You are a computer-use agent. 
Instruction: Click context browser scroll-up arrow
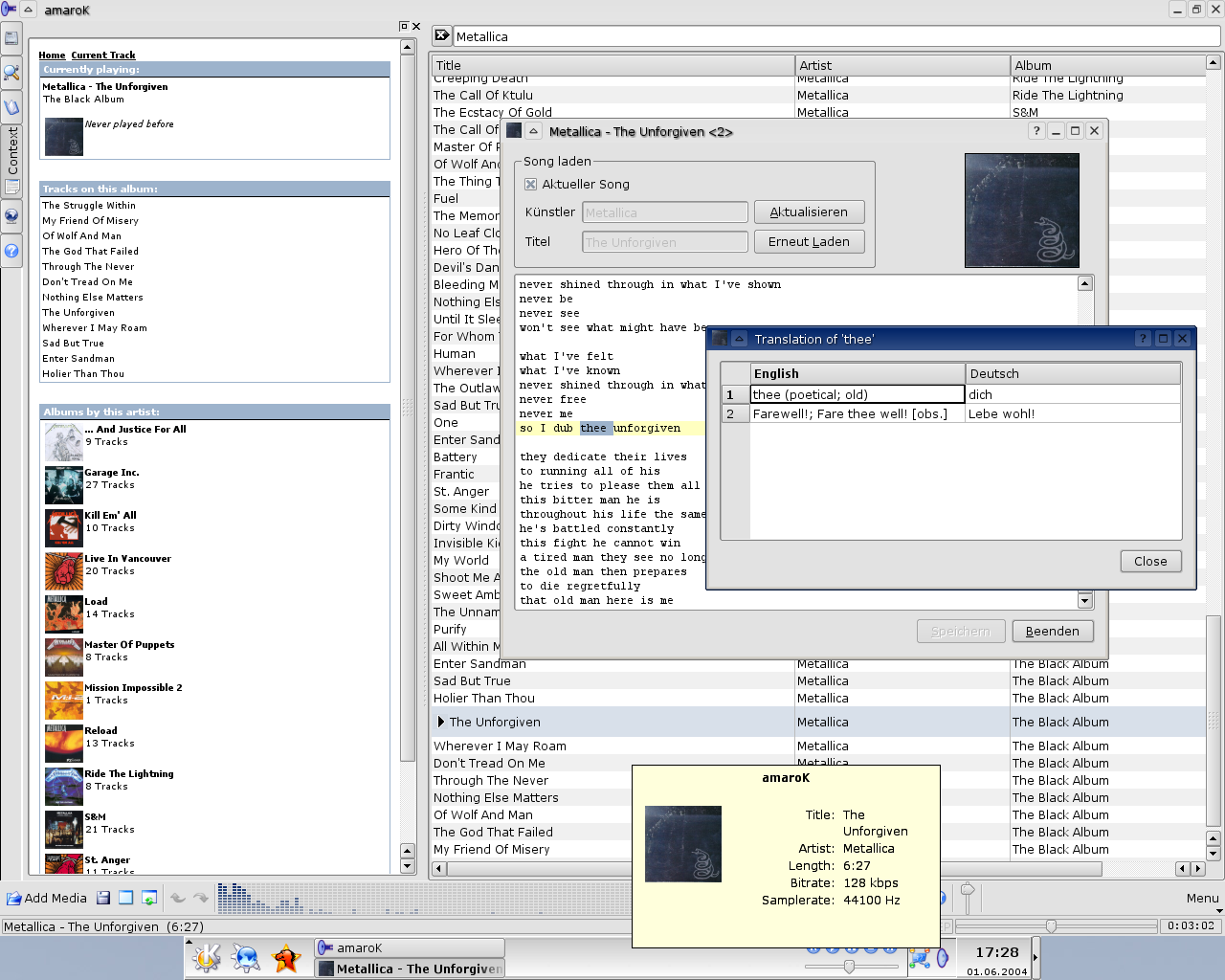[x=407, y=47]
